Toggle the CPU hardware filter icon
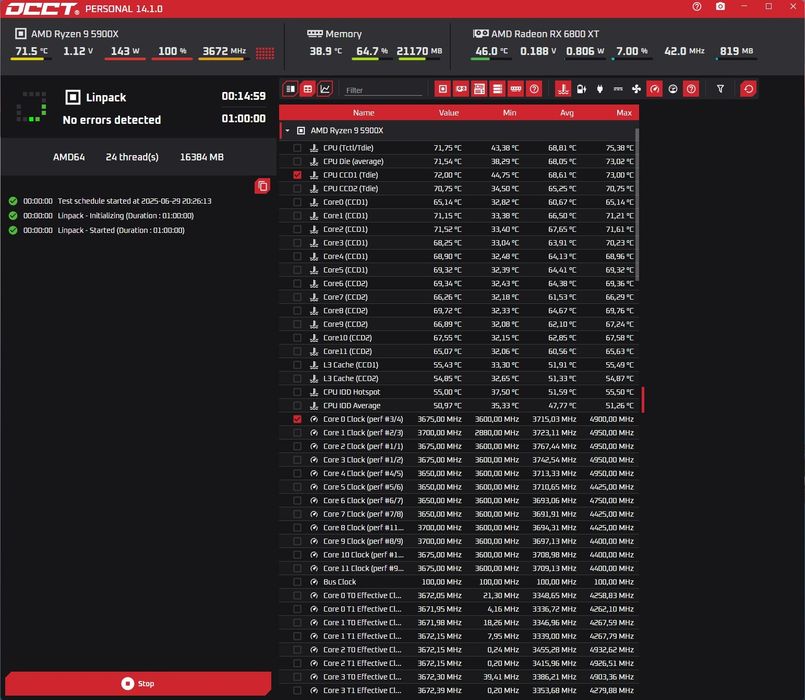Screen dimensions: 805x700 443,89
